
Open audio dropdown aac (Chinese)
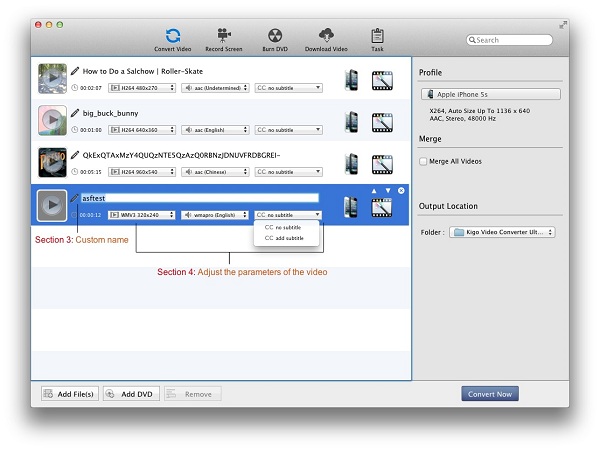(215, 172)
